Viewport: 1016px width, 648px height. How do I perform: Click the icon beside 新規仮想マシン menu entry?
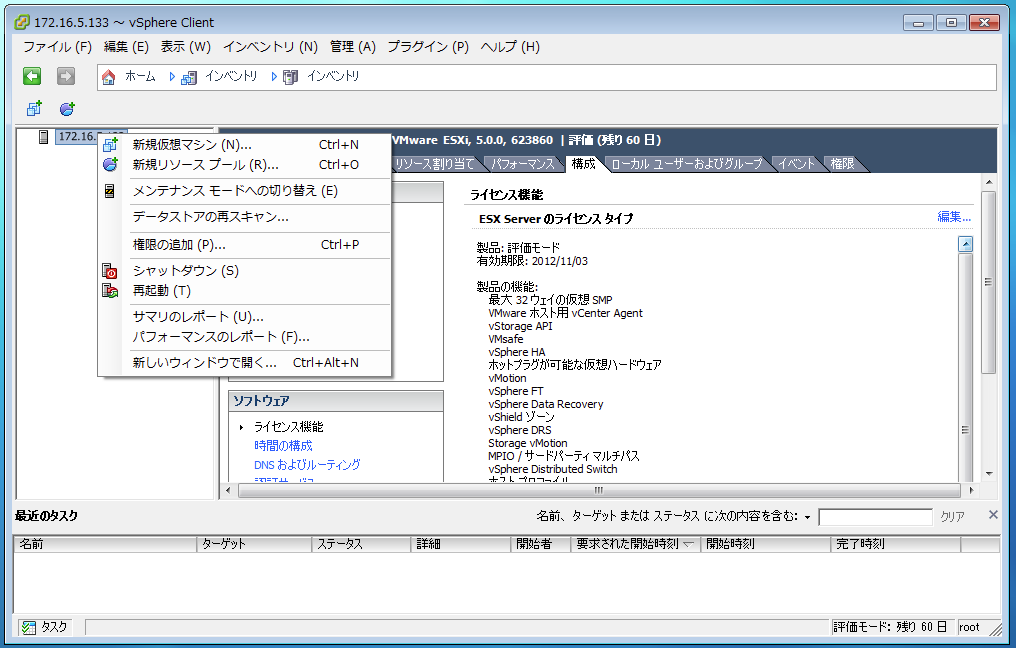pyautogui.click(x=110, y=145)
